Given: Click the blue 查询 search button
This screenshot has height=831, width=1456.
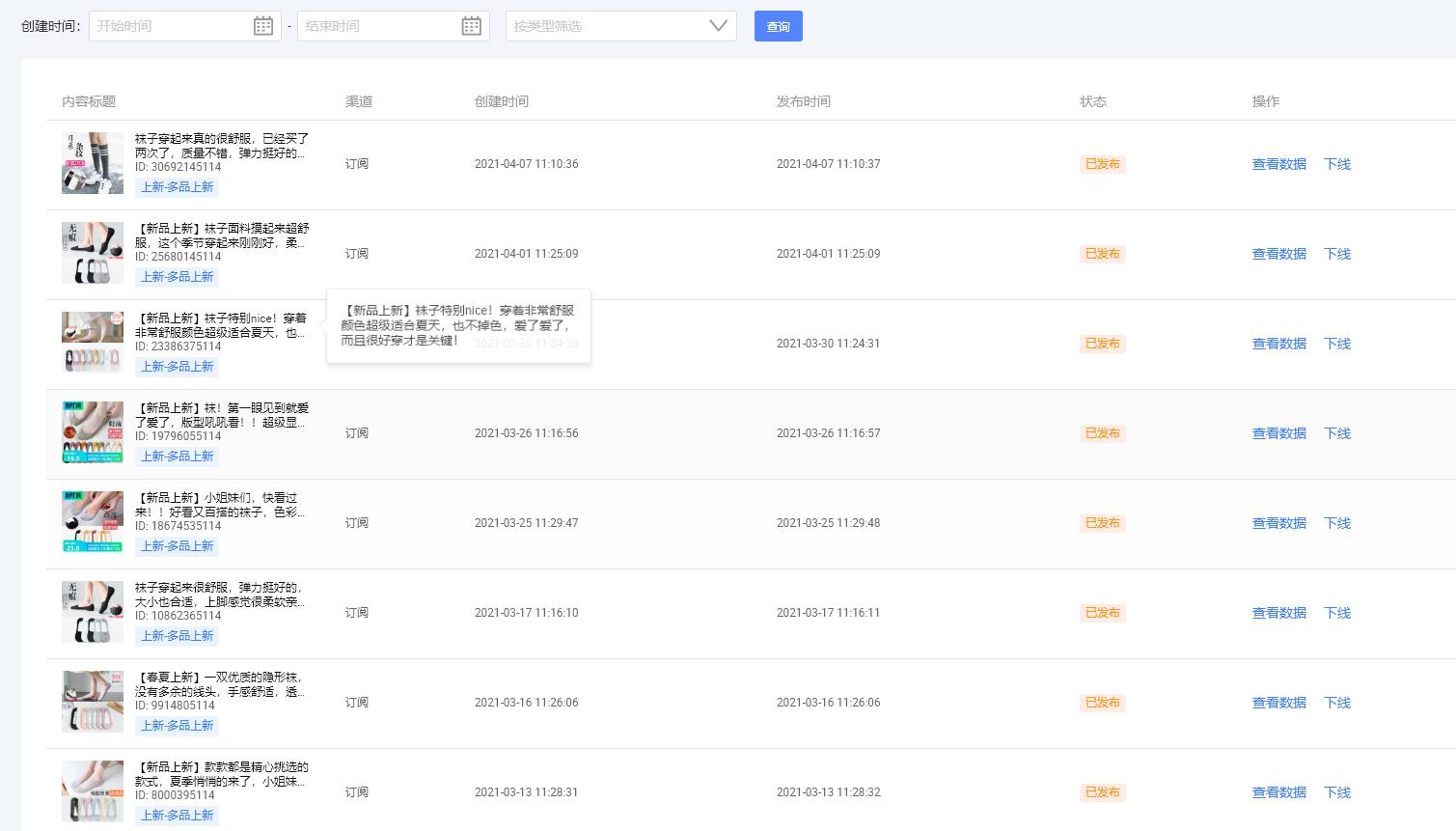Looking at the screenshot, I should [x=778, y=26].
